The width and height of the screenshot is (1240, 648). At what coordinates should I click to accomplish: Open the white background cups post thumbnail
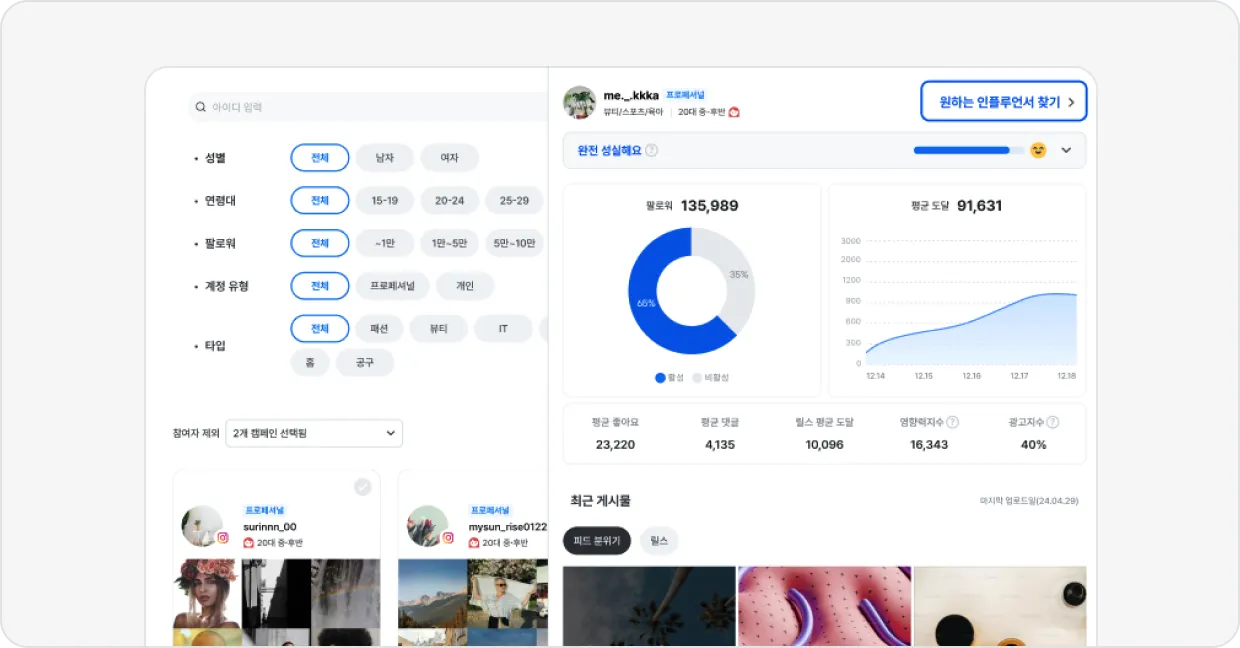point(1000,606)
